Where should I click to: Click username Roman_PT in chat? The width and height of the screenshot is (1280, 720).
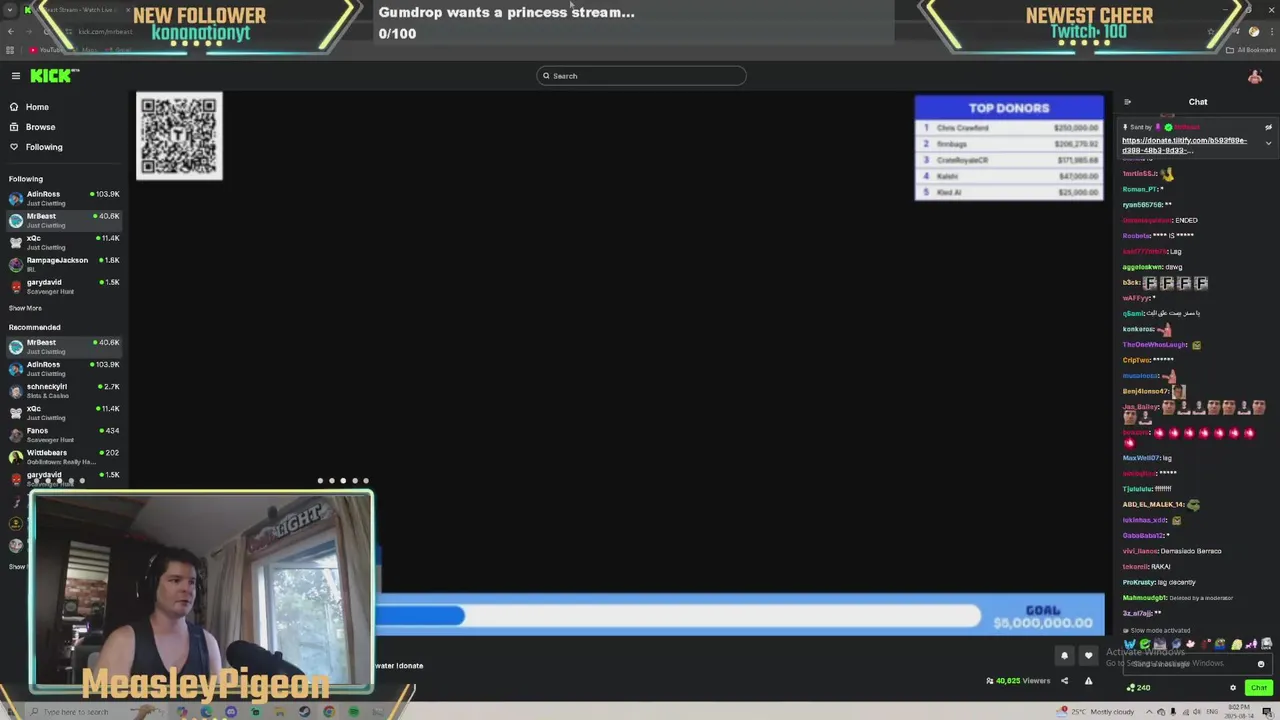[1140, 189]
